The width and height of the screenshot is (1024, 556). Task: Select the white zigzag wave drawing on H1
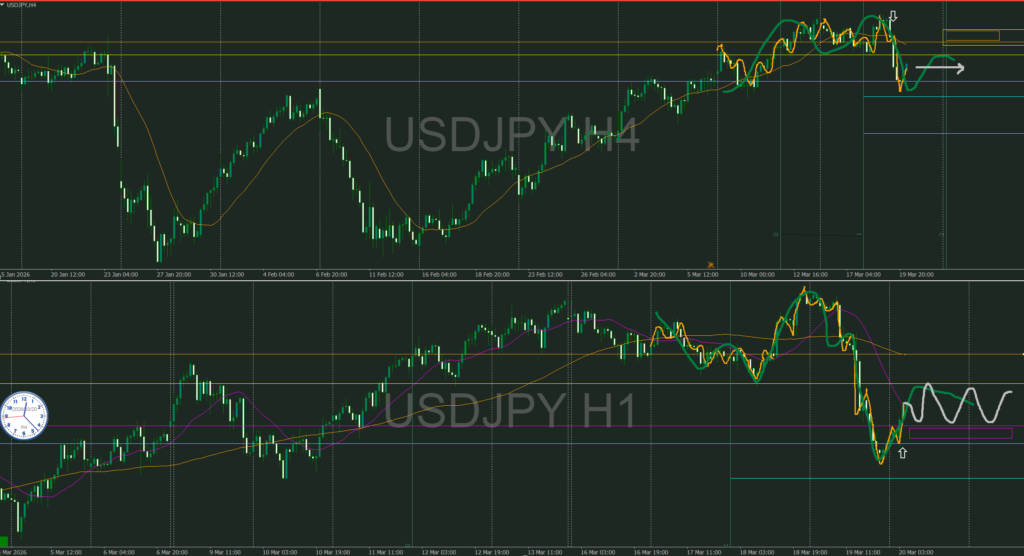tap(960, 403)
